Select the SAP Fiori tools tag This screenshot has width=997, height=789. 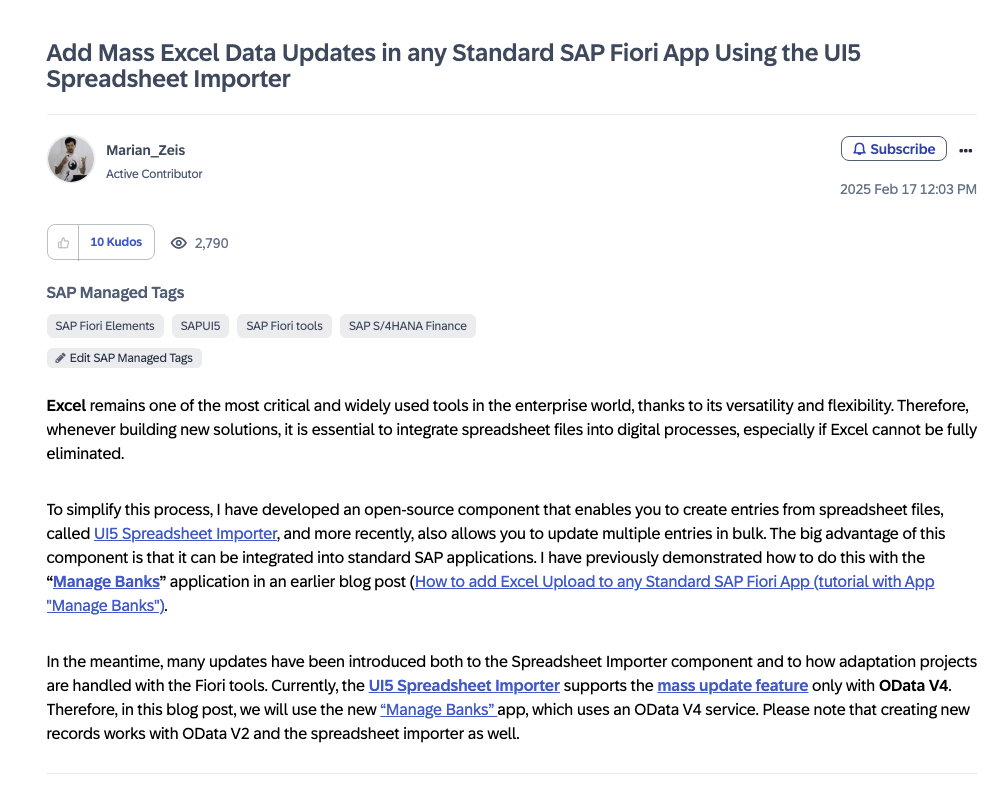click(284, 326)
